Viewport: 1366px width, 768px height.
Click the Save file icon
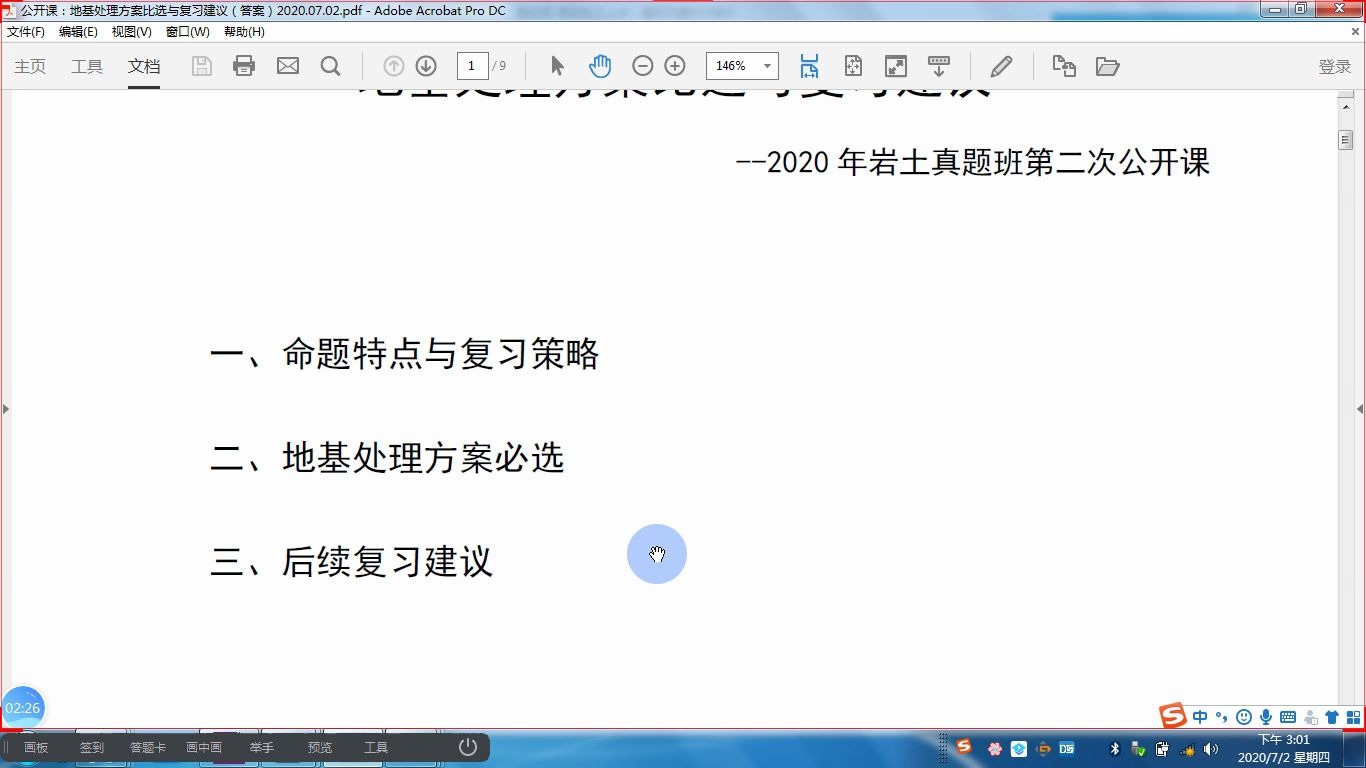coord(202,66)
